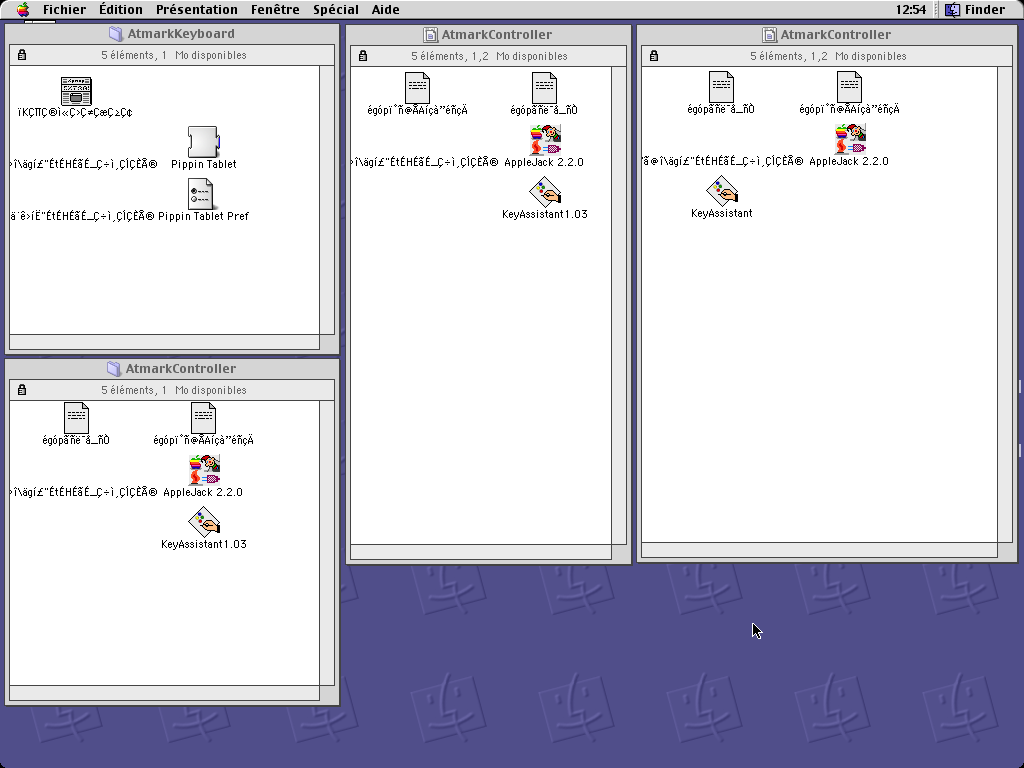1024x768 pixels.
Task: Click folder icon in the lower-left AtmarkController title
Action: click(x=114, y=369)
